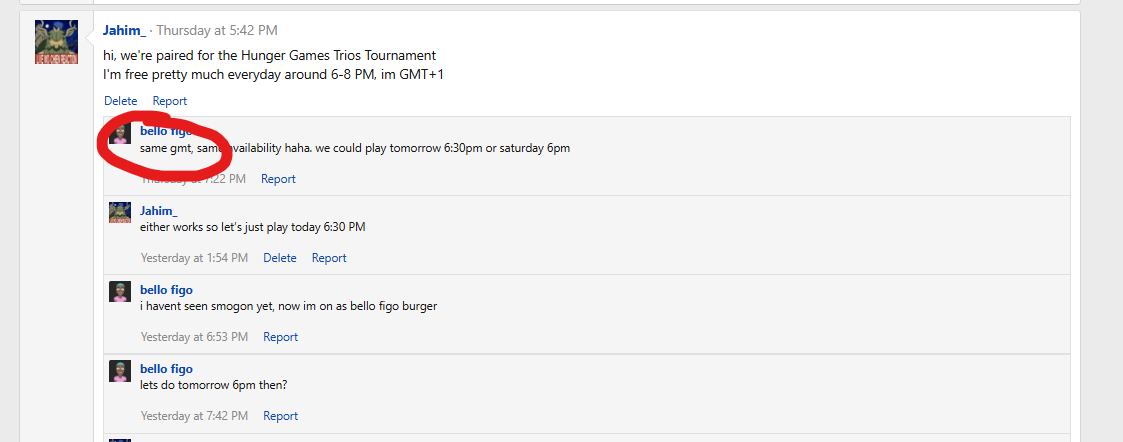
Task: Open Jahim_ username in the reply comment
Action: pyautogui.click(x=158, y=211)
